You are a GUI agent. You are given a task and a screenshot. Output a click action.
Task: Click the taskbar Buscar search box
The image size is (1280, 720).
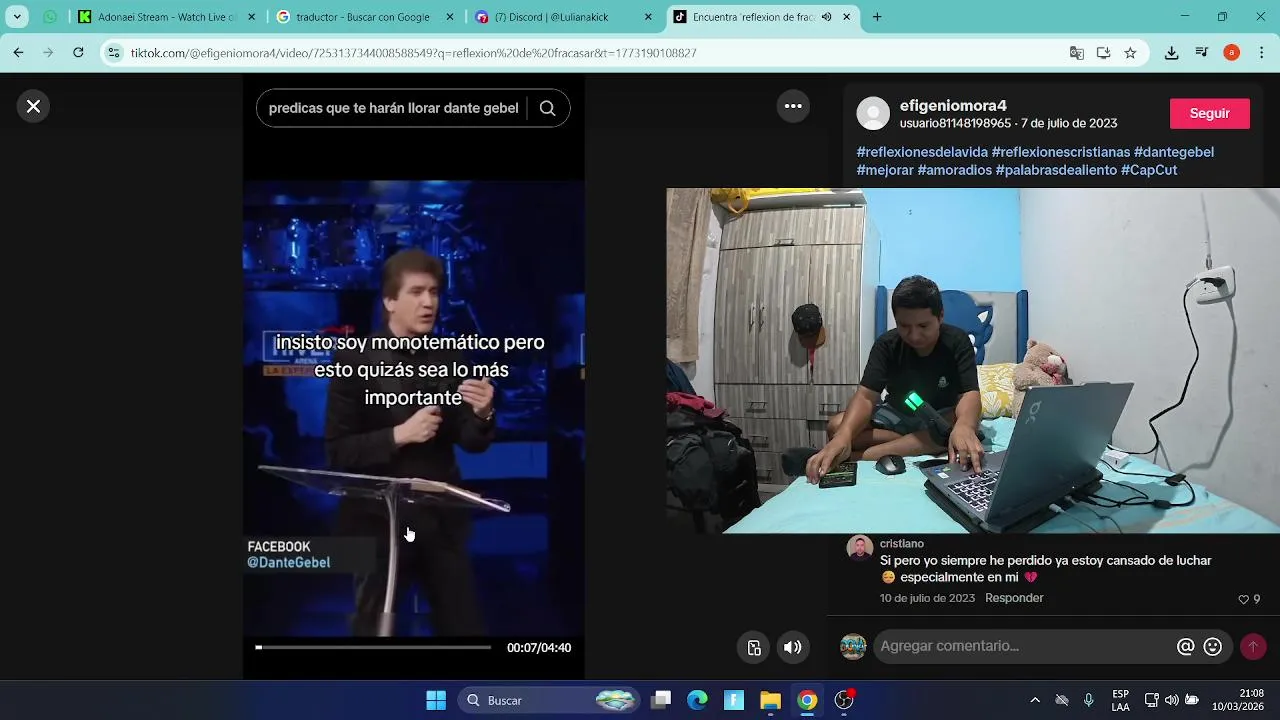point(548,700)
